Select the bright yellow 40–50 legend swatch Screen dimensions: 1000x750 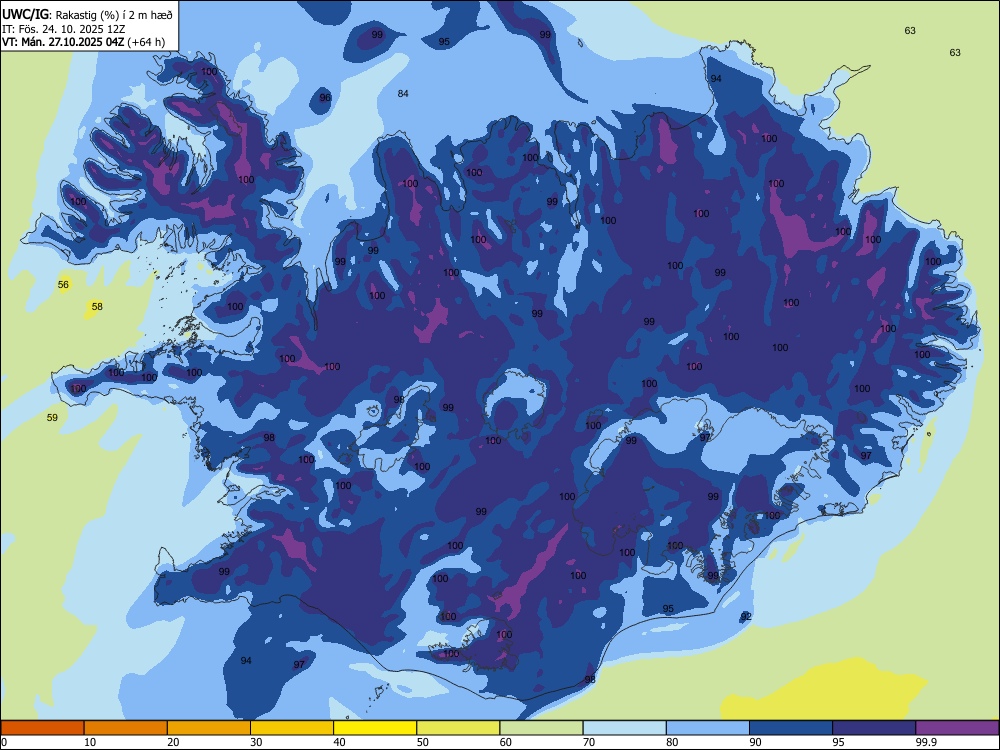(x=375, y=728)
